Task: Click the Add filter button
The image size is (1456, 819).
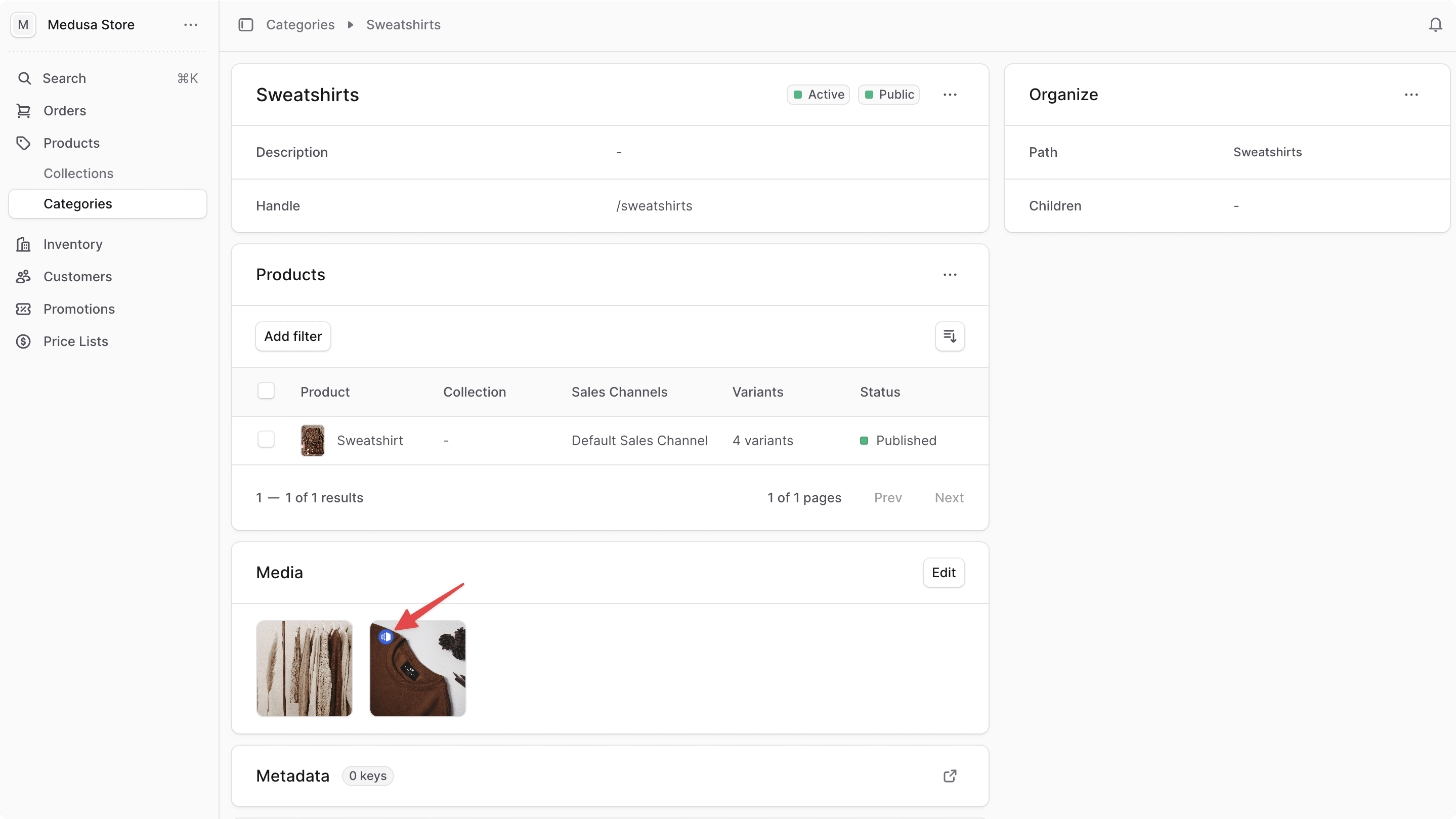Action: tap(293, 336)
